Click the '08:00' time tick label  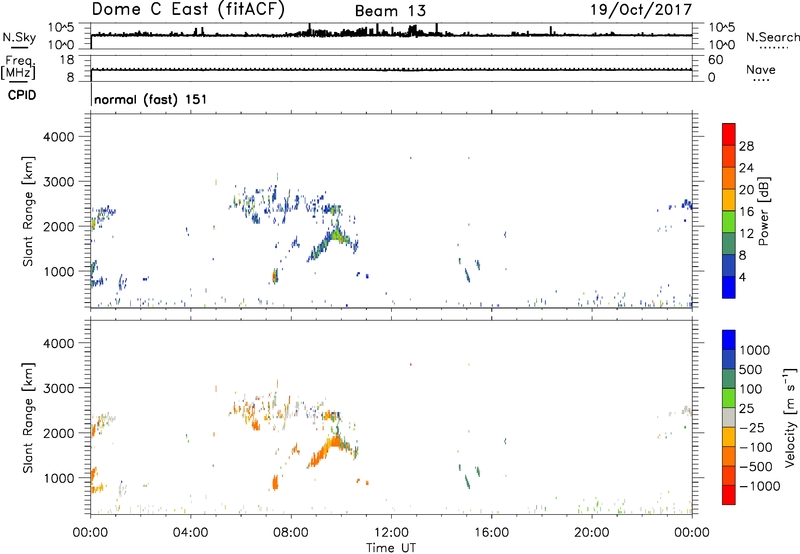point(291,533)
